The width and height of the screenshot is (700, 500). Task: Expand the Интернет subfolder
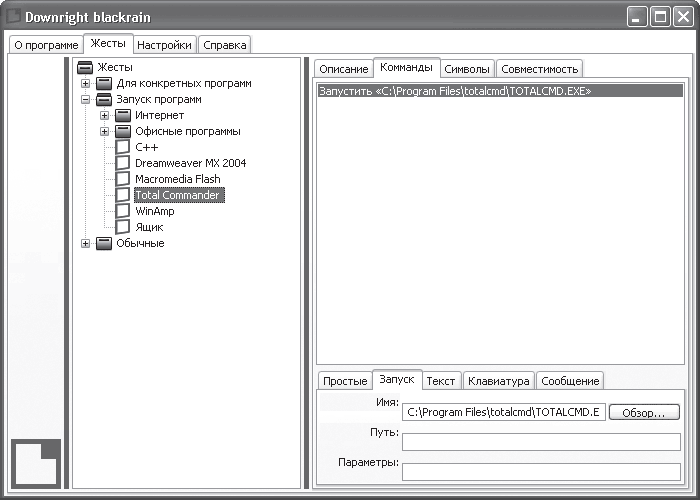pos(104,116)
